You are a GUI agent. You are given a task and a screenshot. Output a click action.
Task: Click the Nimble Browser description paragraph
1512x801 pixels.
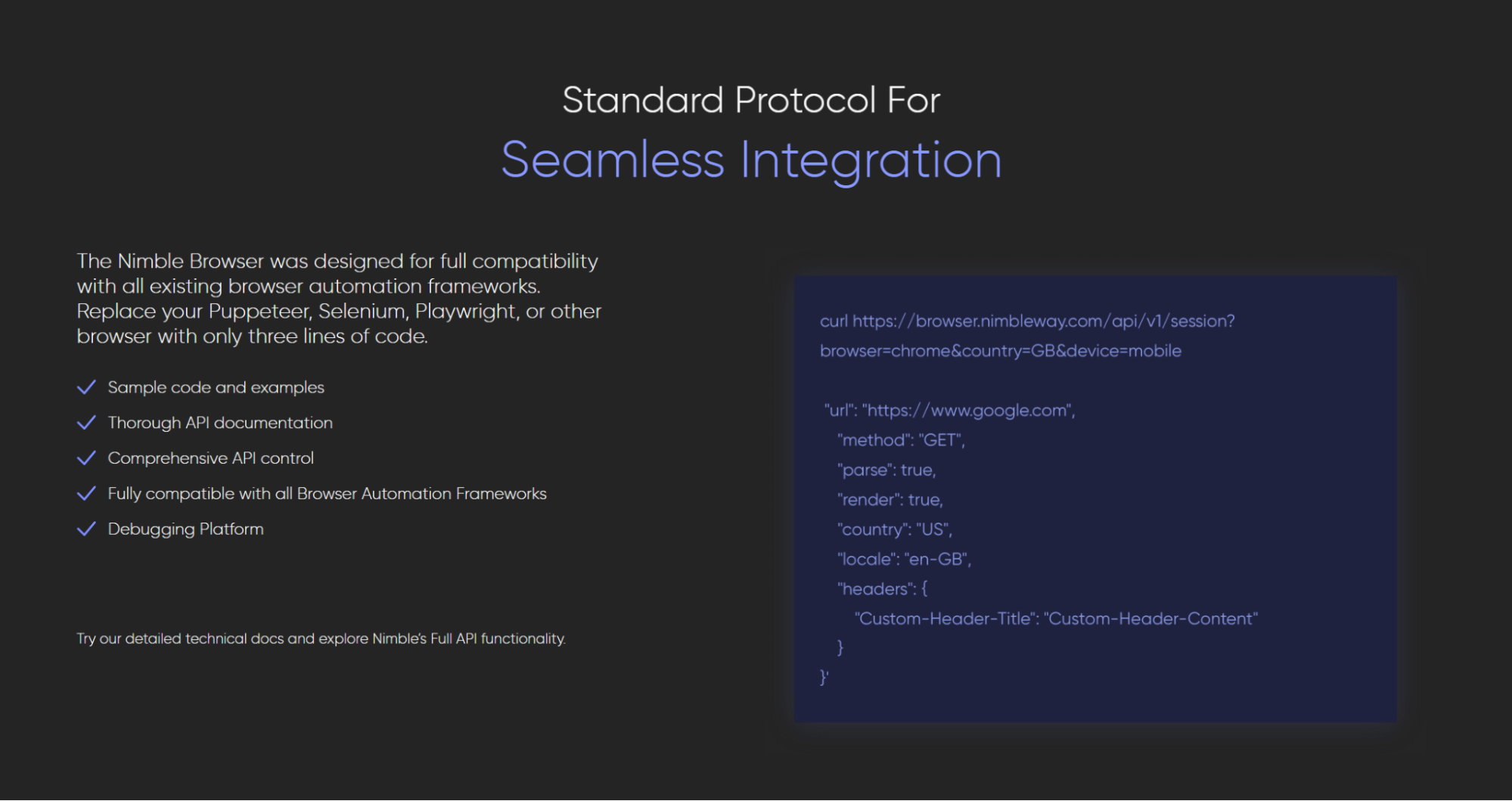click(x=339, y=299)
